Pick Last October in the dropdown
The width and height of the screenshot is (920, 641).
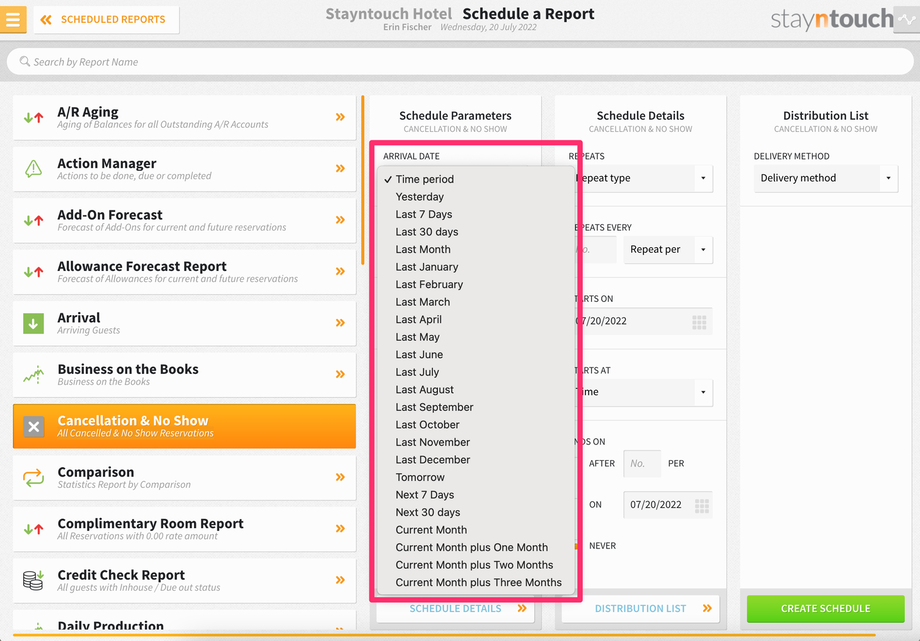(475, 425)
